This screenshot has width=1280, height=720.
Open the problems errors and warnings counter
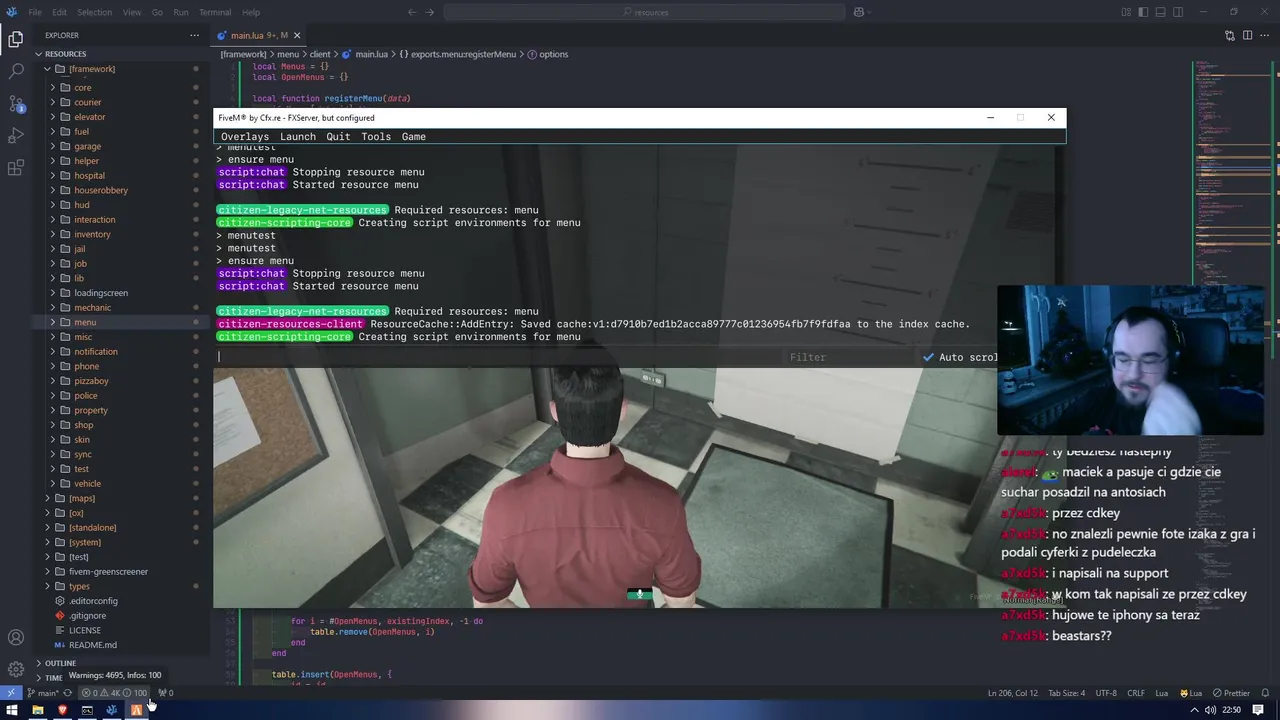(114, 693)
